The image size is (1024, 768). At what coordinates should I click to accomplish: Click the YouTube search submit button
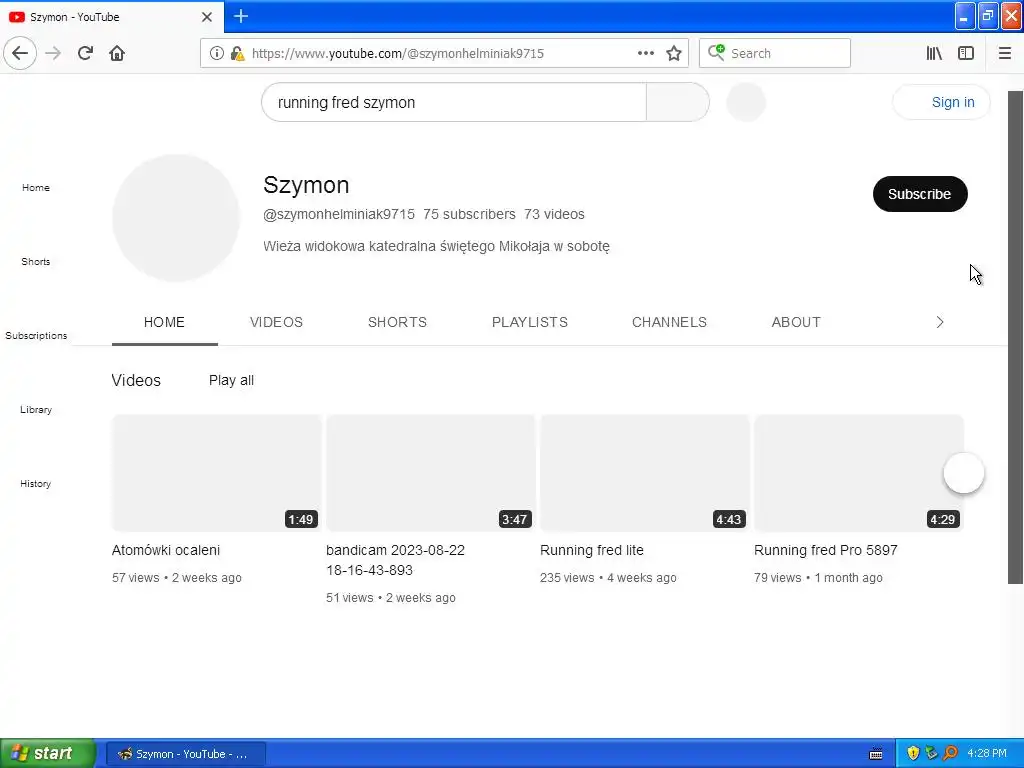pyautogui.click(x=677, y=102)
